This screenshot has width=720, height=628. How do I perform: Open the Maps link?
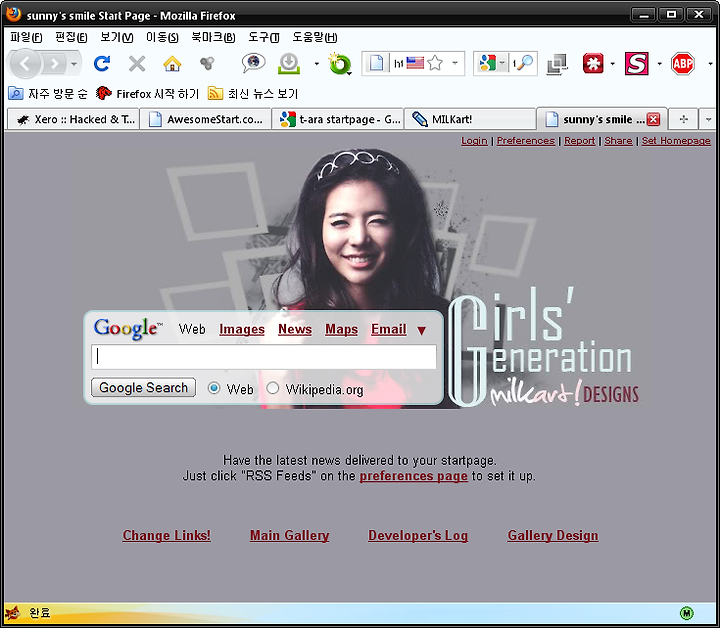tap(341, 329)
